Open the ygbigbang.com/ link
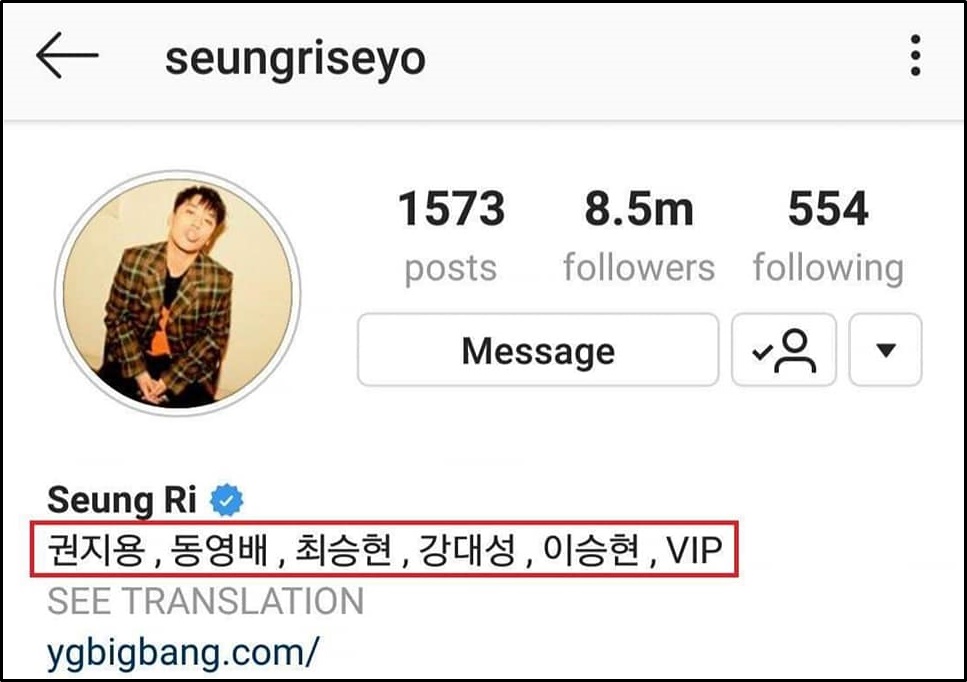 click(x=183, y=653)
